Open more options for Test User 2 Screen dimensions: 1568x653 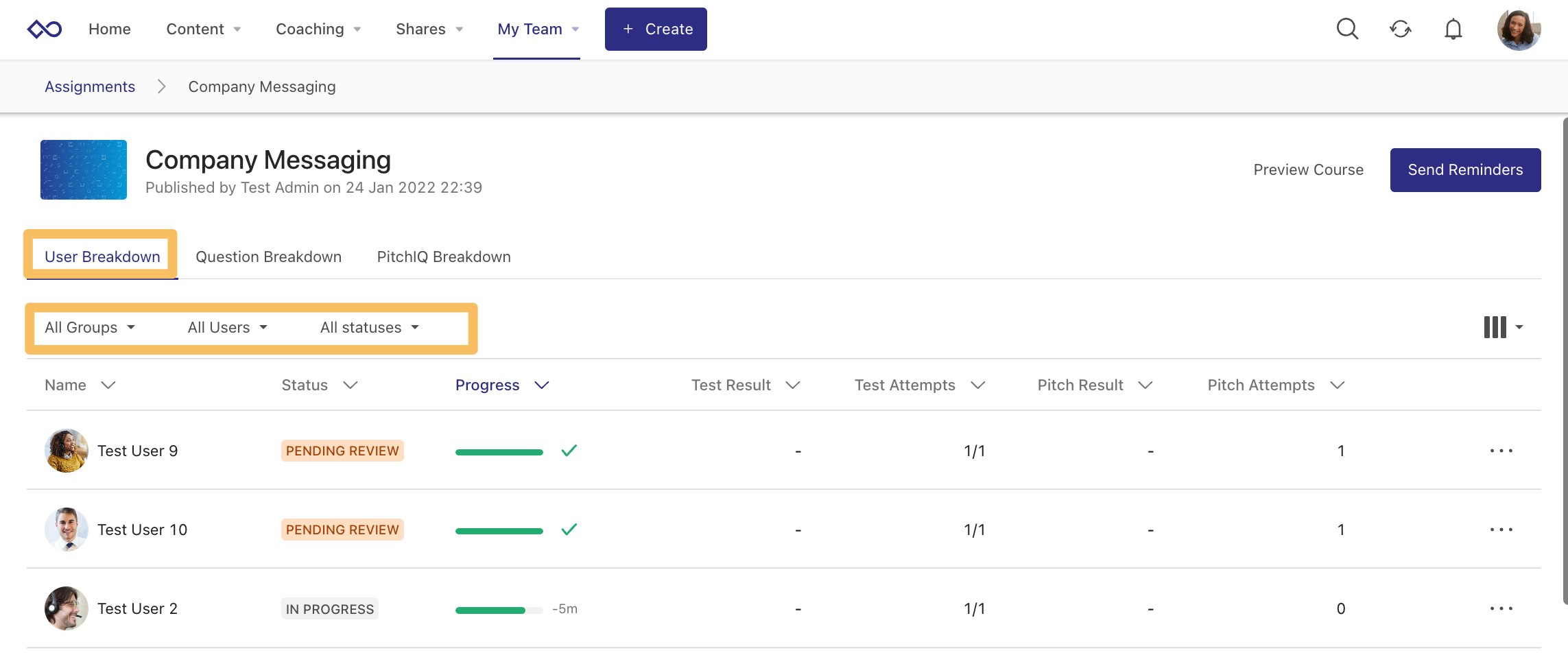[x=1501, y=608]
